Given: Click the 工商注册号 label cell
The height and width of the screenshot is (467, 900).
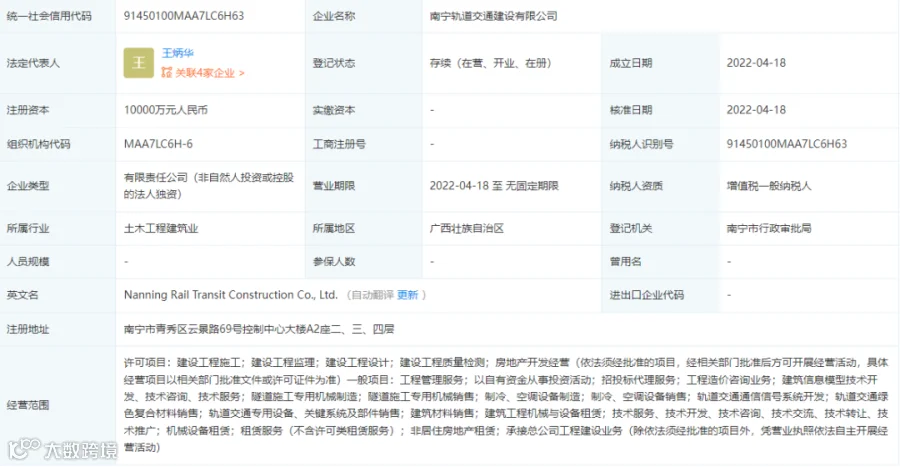Looking at the screenshot, I should [364, 144].
